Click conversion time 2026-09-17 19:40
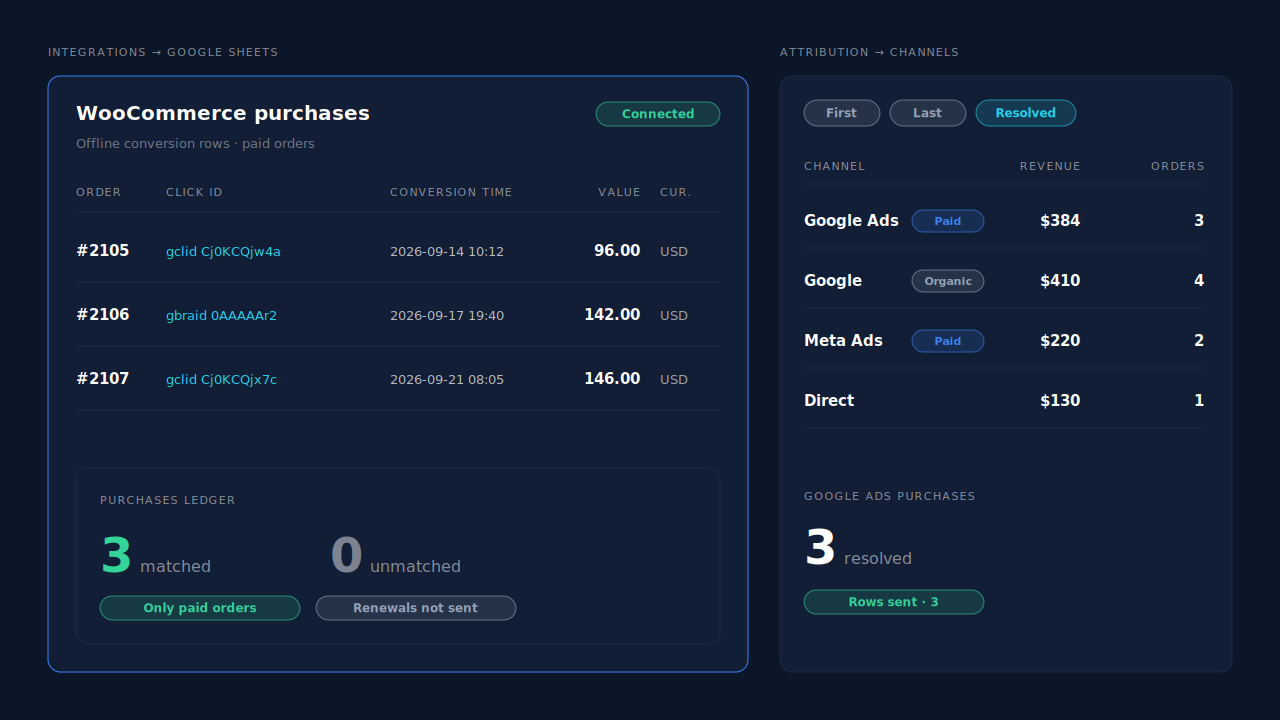The image size is (1280, 720). coord(447,315)
